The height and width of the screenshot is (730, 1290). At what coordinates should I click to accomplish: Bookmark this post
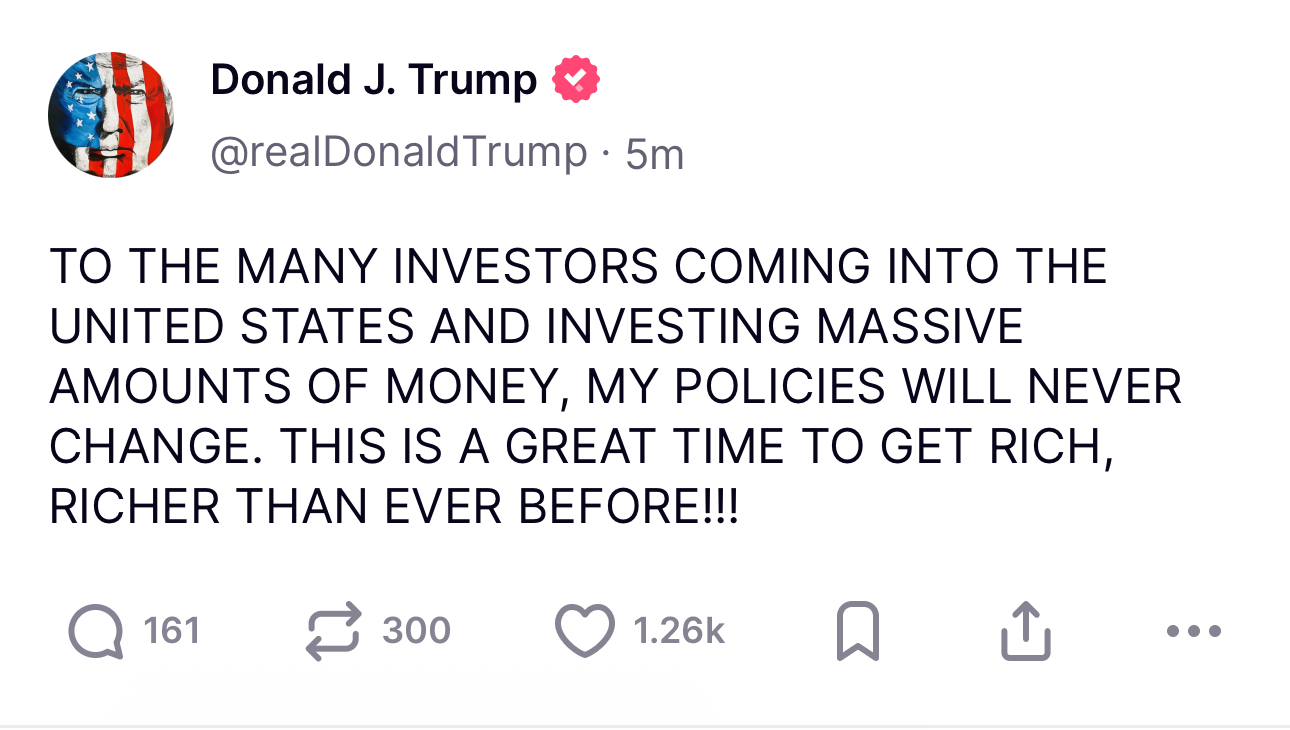click(x=857, y=632)
